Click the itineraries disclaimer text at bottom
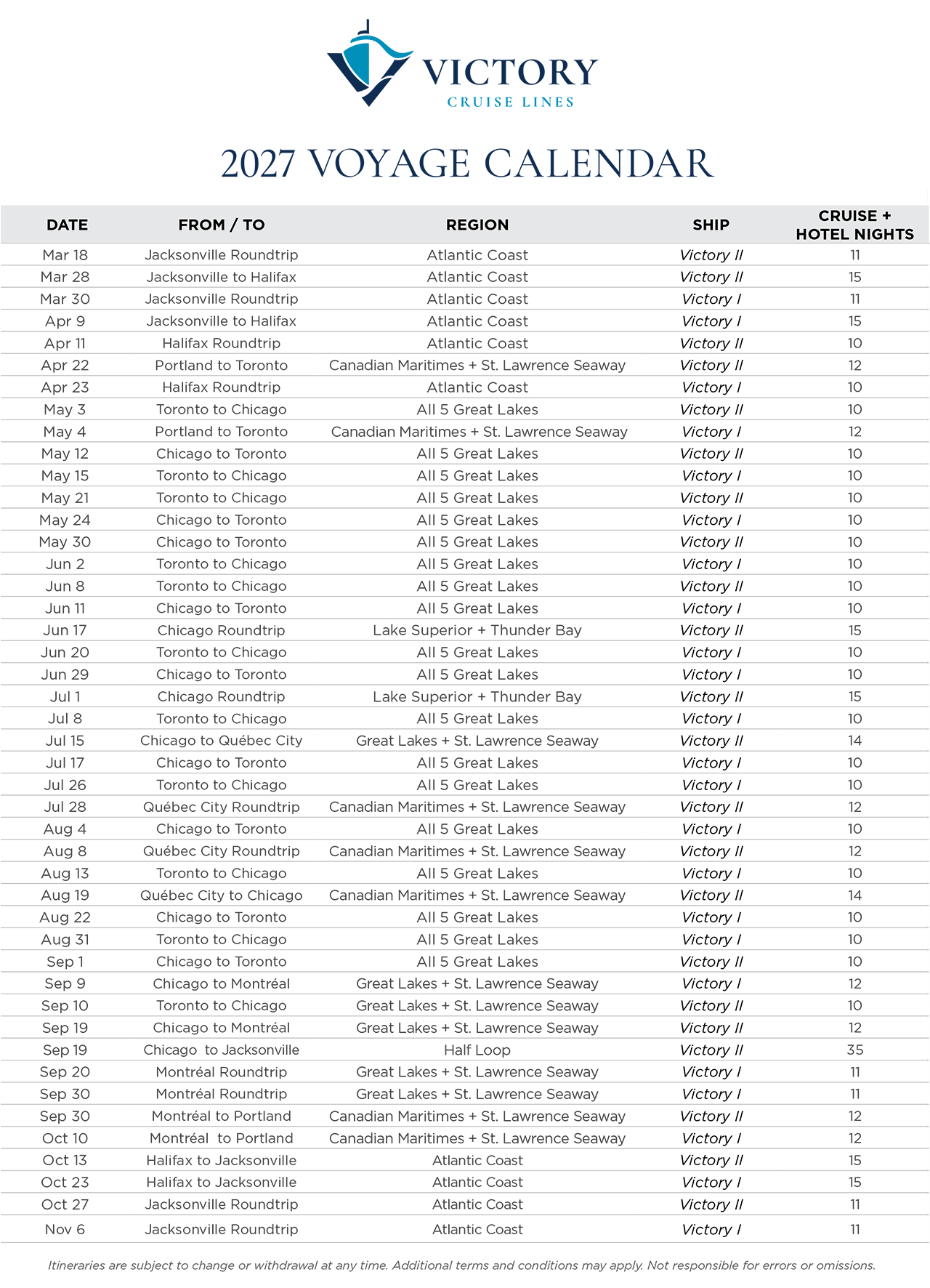Image resolution: width=930 pixels, height=1288 pixels. pyautogui.click(x=461, y=1265)
